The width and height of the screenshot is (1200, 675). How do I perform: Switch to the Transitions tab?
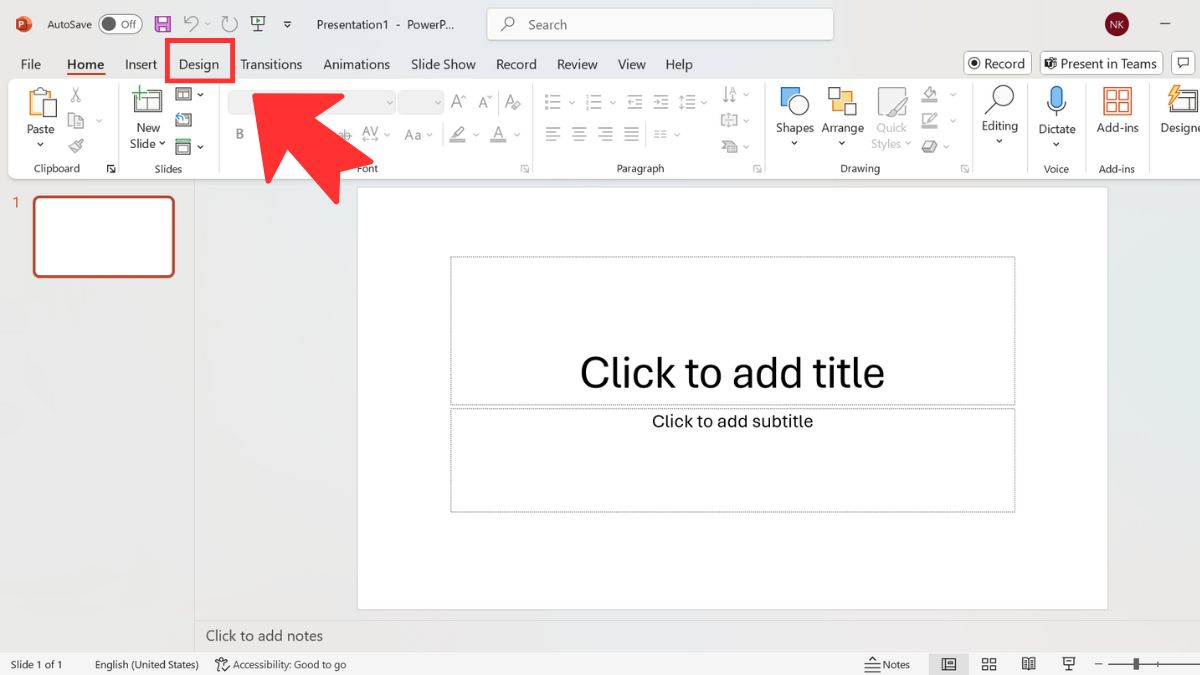(271, 64)
